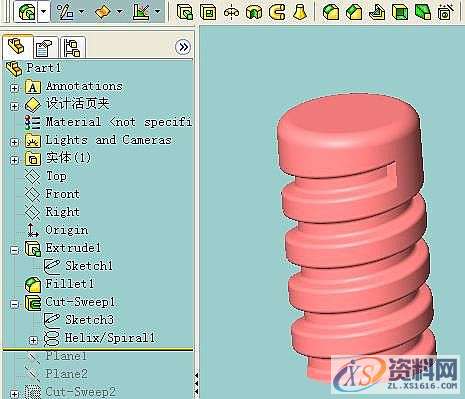Select the Chamfer tool
The height and width of the screenshot is (399, 465).
click(x=354, y=12)
